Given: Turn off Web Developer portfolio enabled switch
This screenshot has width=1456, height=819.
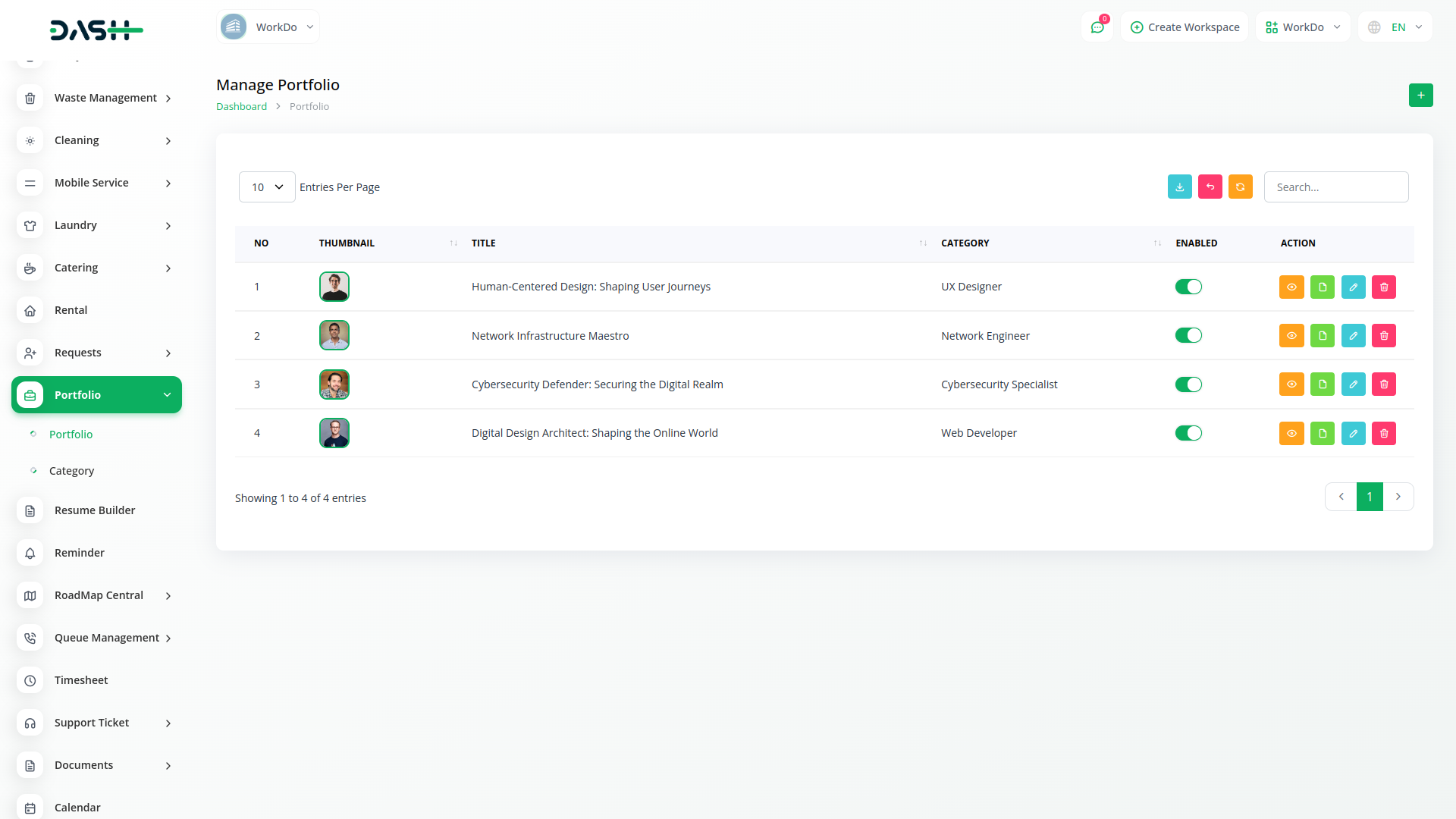Looking at the screenshot, I should click(1188, 433).
